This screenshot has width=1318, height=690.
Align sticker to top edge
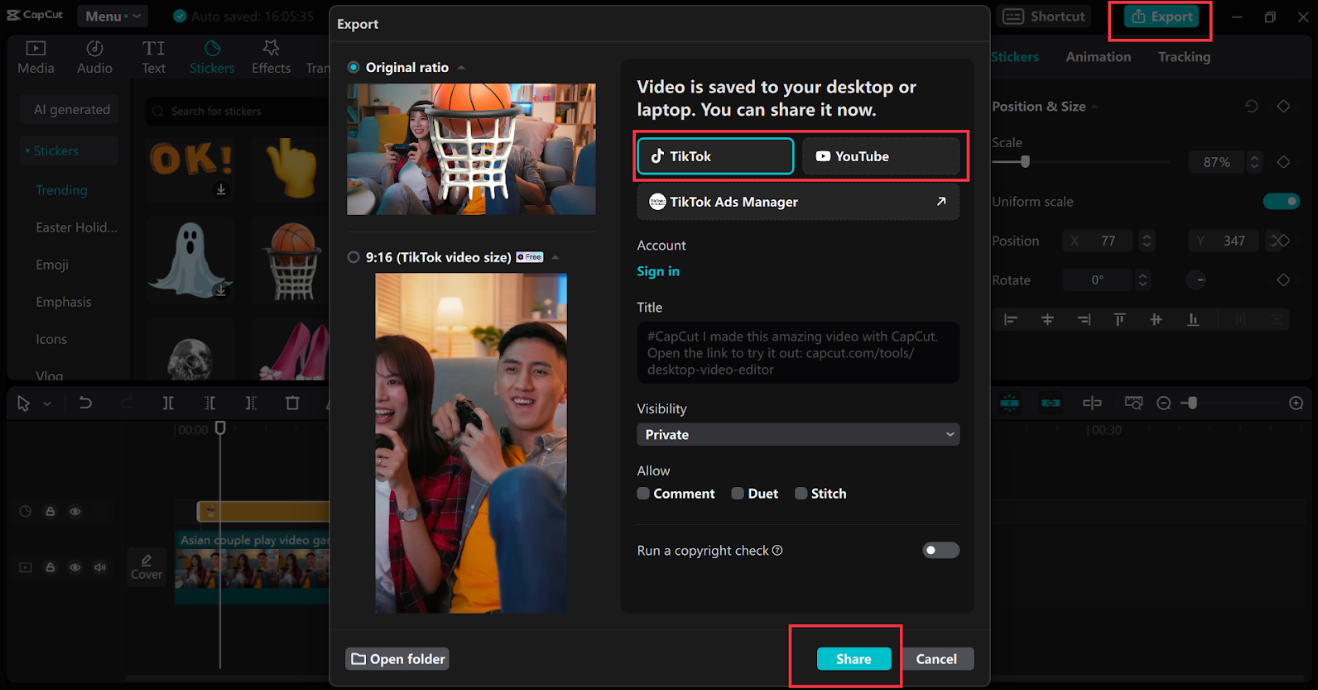click(x=1120, y=320)
